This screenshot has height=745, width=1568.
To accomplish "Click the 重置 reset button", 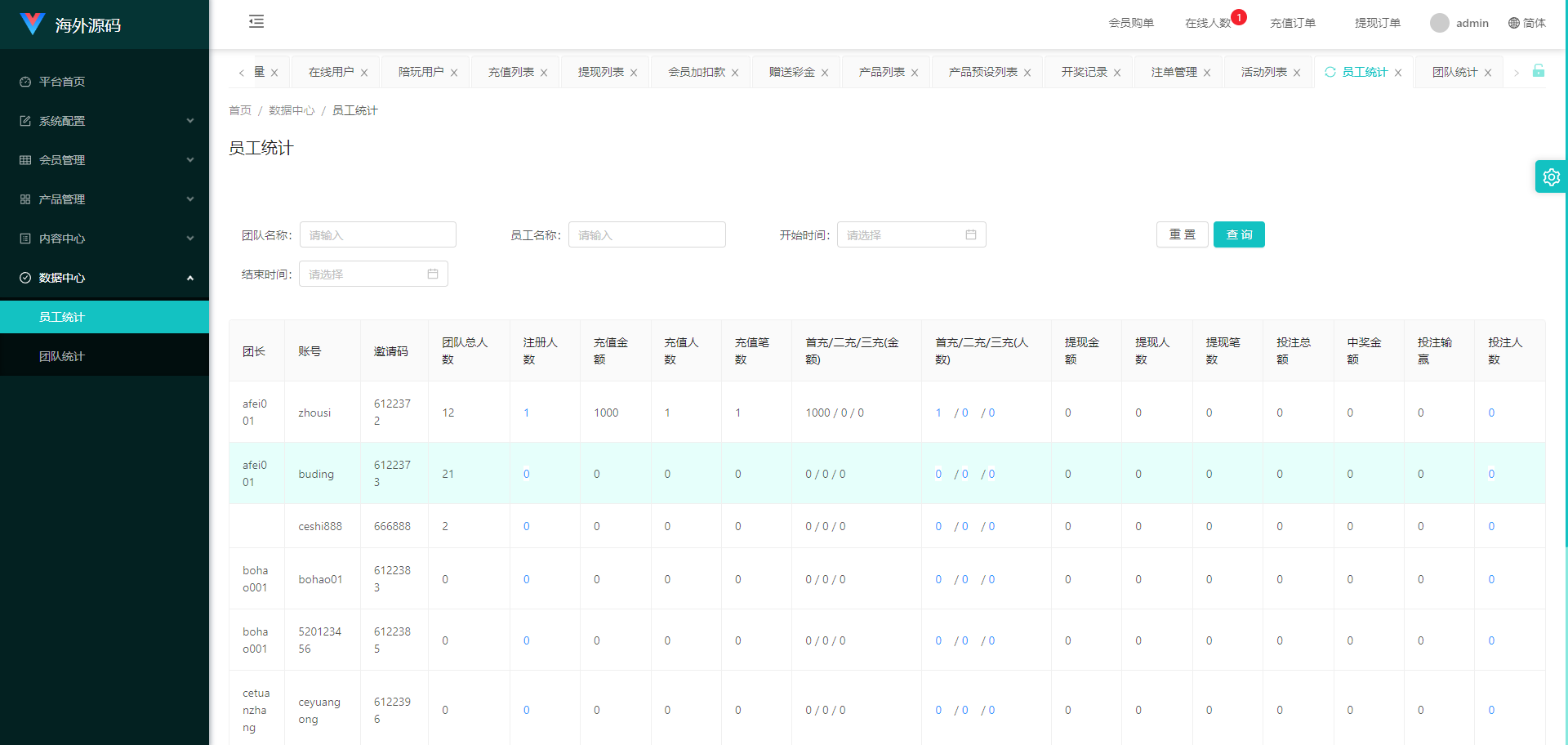I will click(1182, 234).
